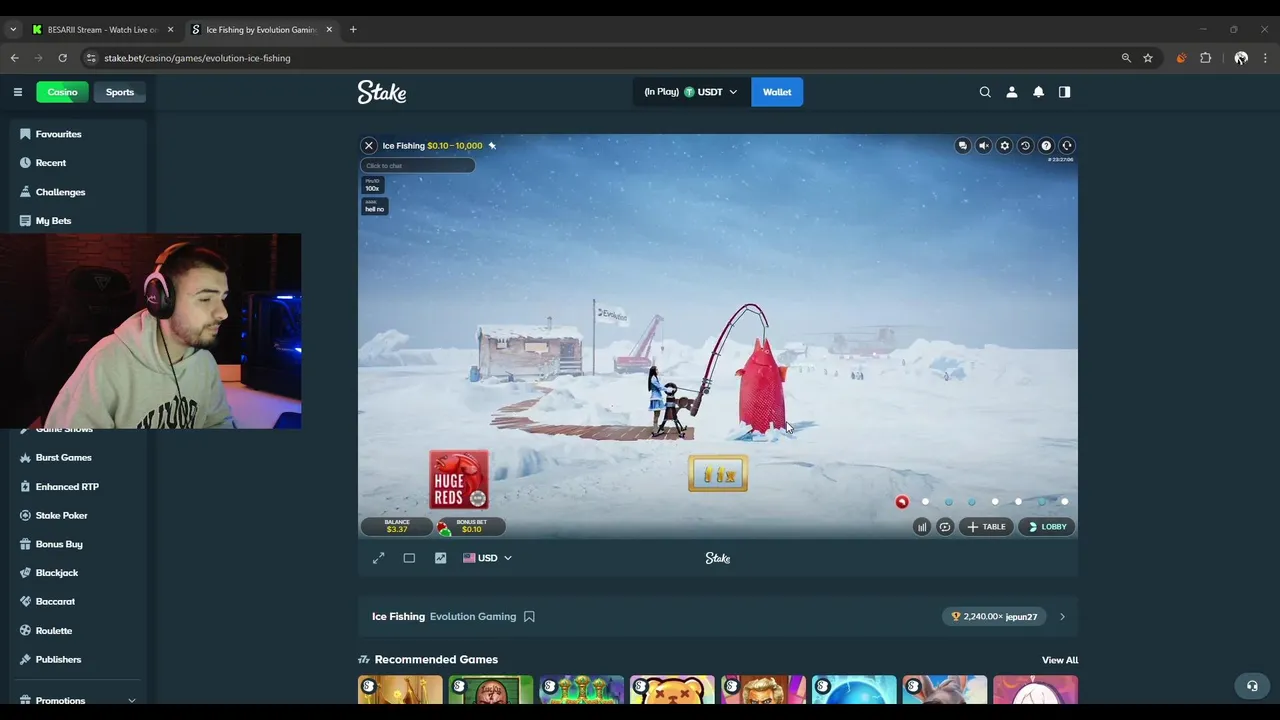Image resolution: width=1280 pixels, height=720 pixels.
Task: Click the in-game support headset icon
Action: [1067, 146]
